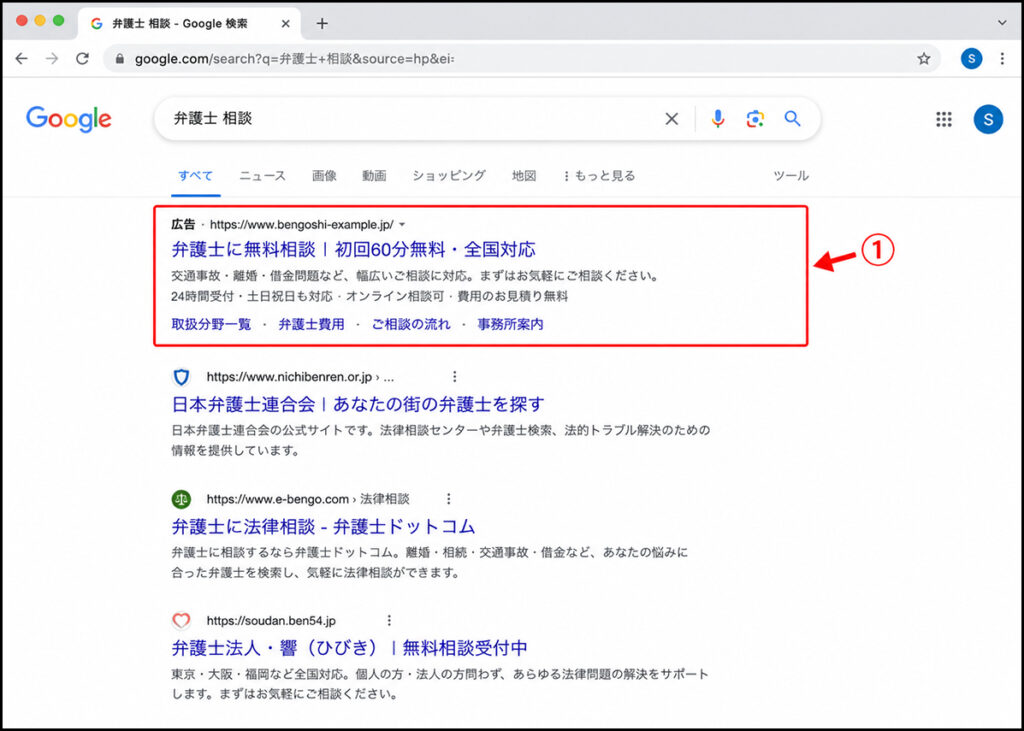Screen dimensions: 1024x731
Task: Switch to the 地図 tab
Action: (x=524, y=176)
